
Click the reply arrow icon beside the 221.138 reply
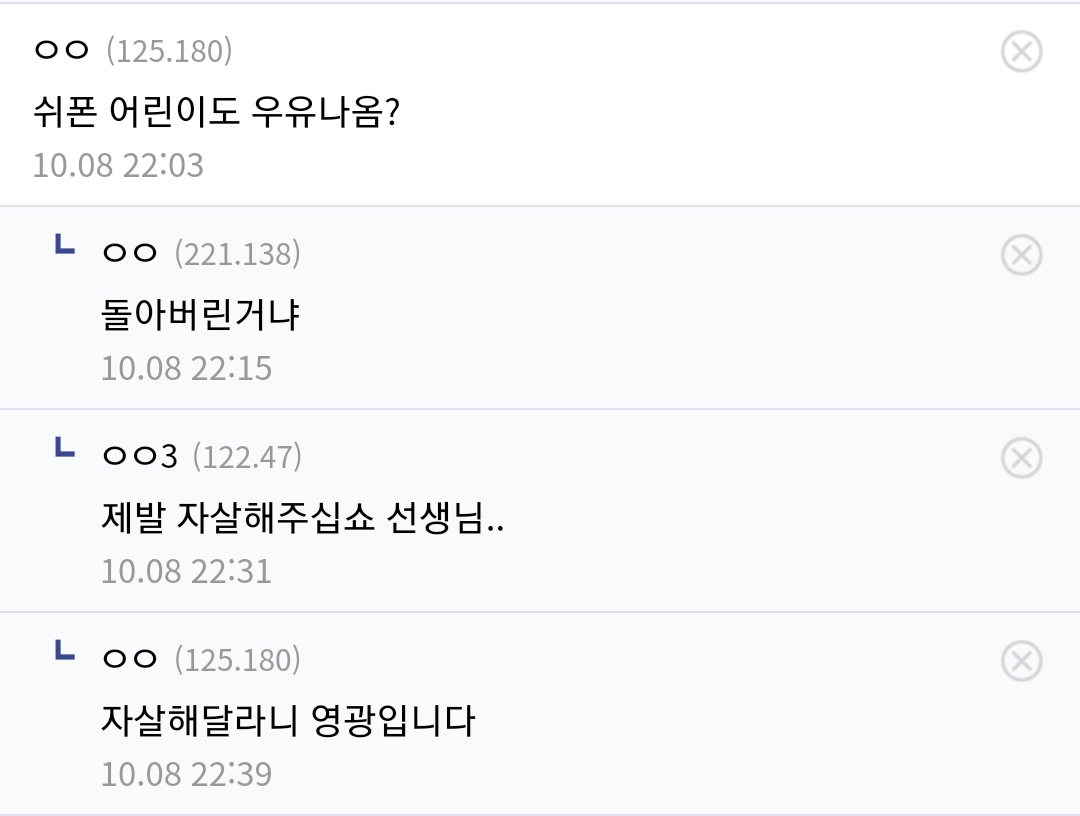[64, 245]
